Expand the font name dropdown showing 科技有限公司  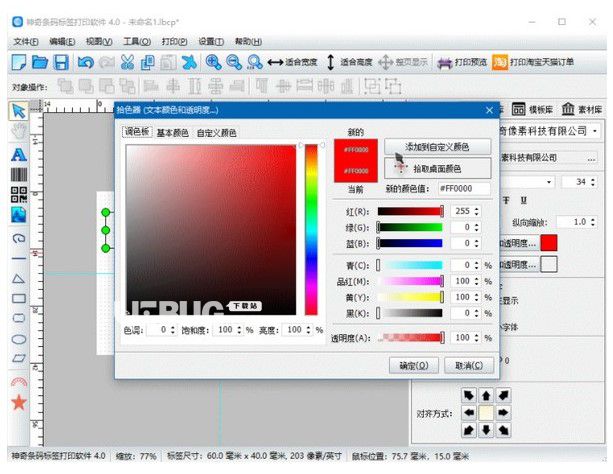tap(595, 131)
